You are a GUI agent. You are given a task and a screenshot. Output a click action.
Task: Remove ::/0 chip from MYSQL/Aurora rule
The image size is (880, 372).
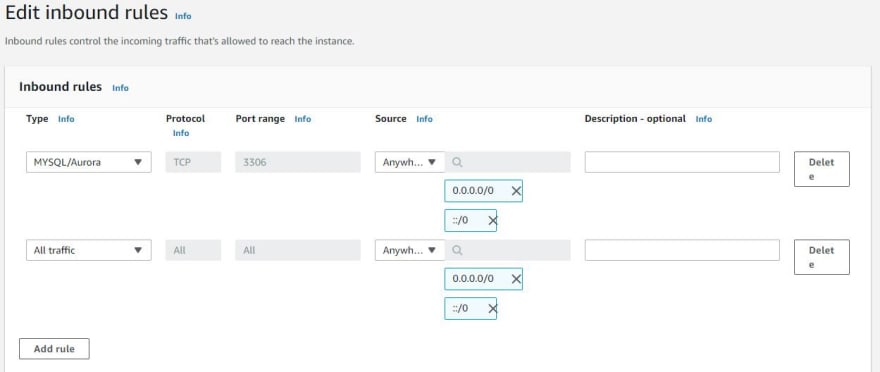coord(492,221)
